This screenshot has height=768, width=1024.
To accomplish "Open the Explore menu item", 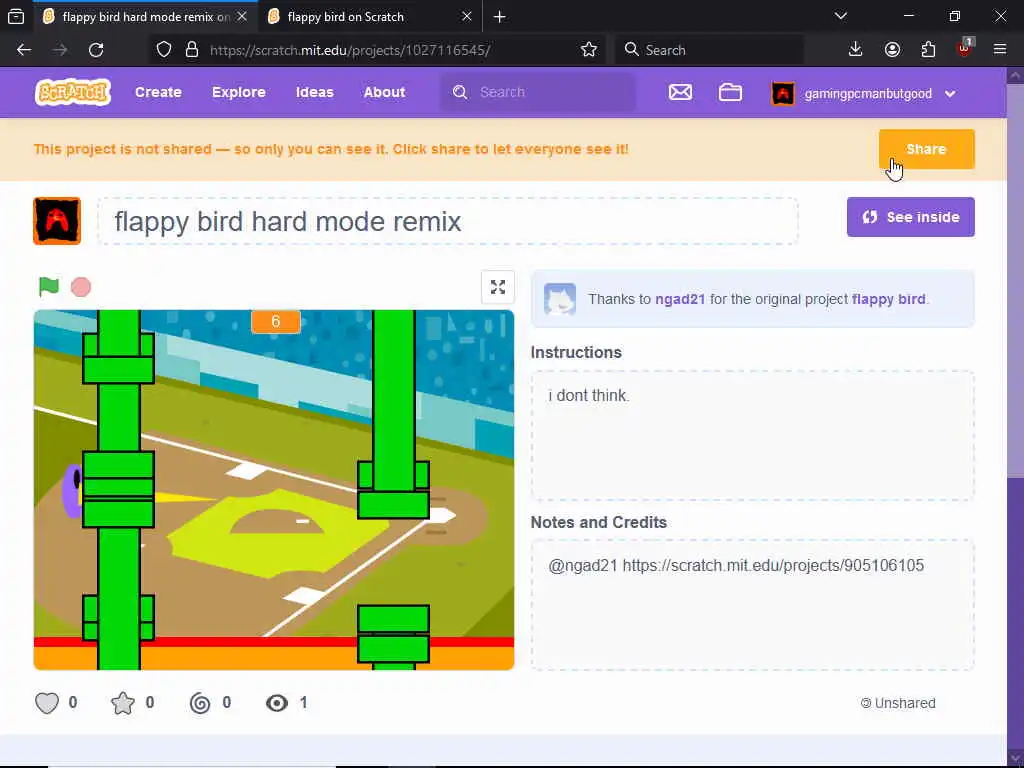I will pyautogui.click(x=238, y=92).
